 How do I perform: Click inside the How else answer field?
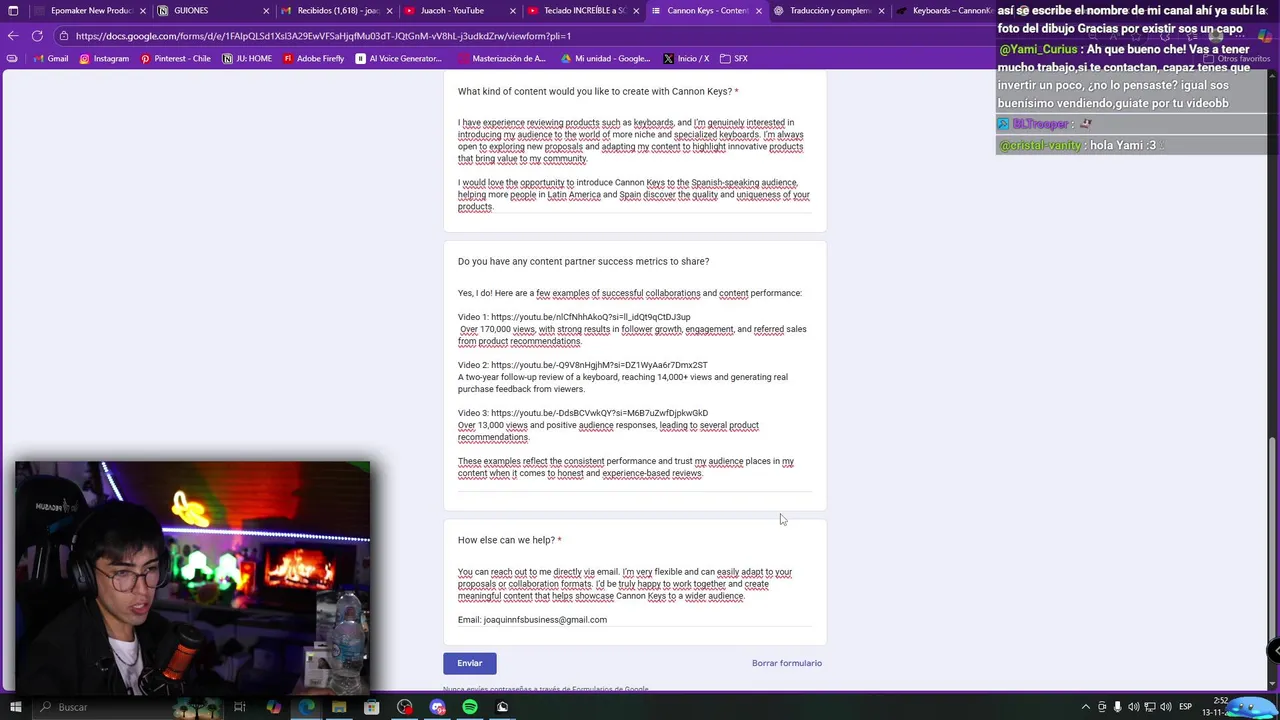tap(635, 596)
